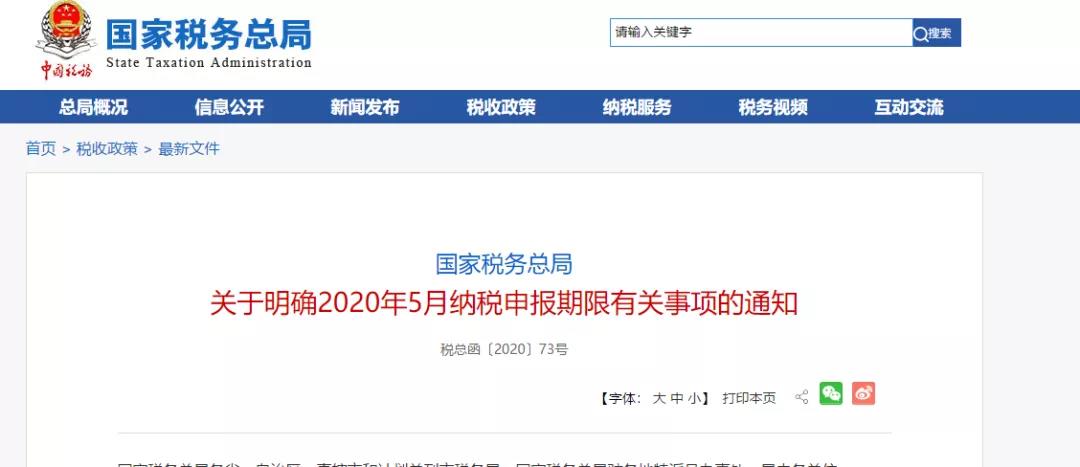Image resolution: width=1080 pixels, height=467 pixels.
Task: Open the 纳税服务 menu
Action: click(637, 107)
